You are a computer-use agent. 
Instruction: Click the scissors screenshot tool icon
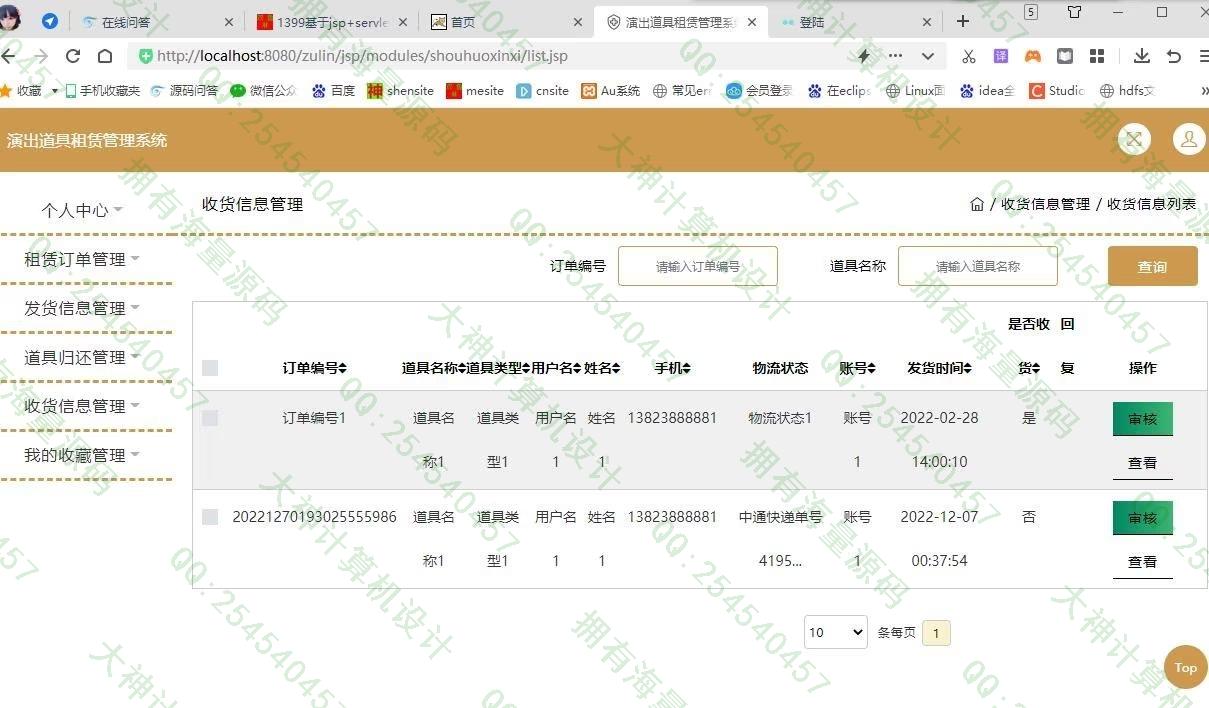(968, 56)
